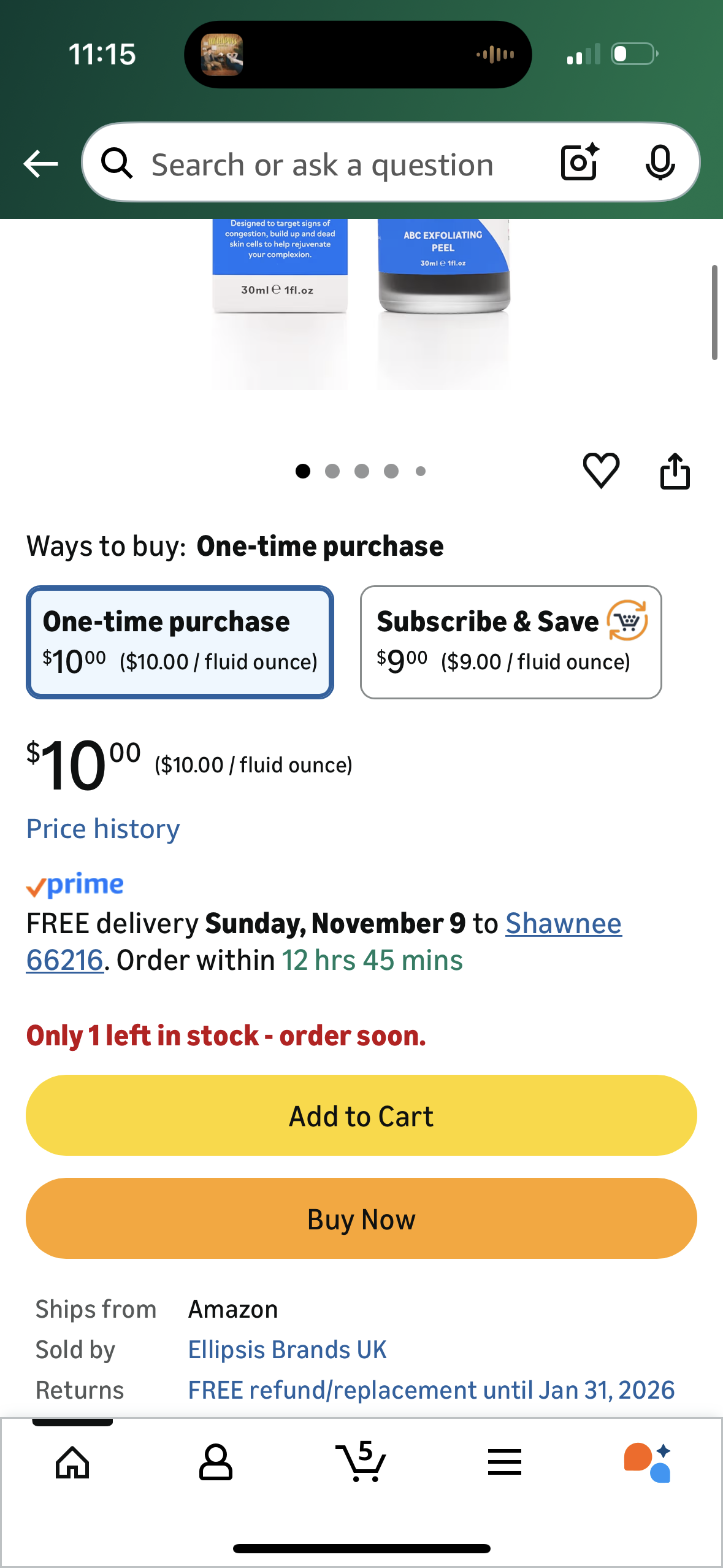Launch the Rufus AI assistant icon
The image size is (723, 1568).
tap(648, 1462)
